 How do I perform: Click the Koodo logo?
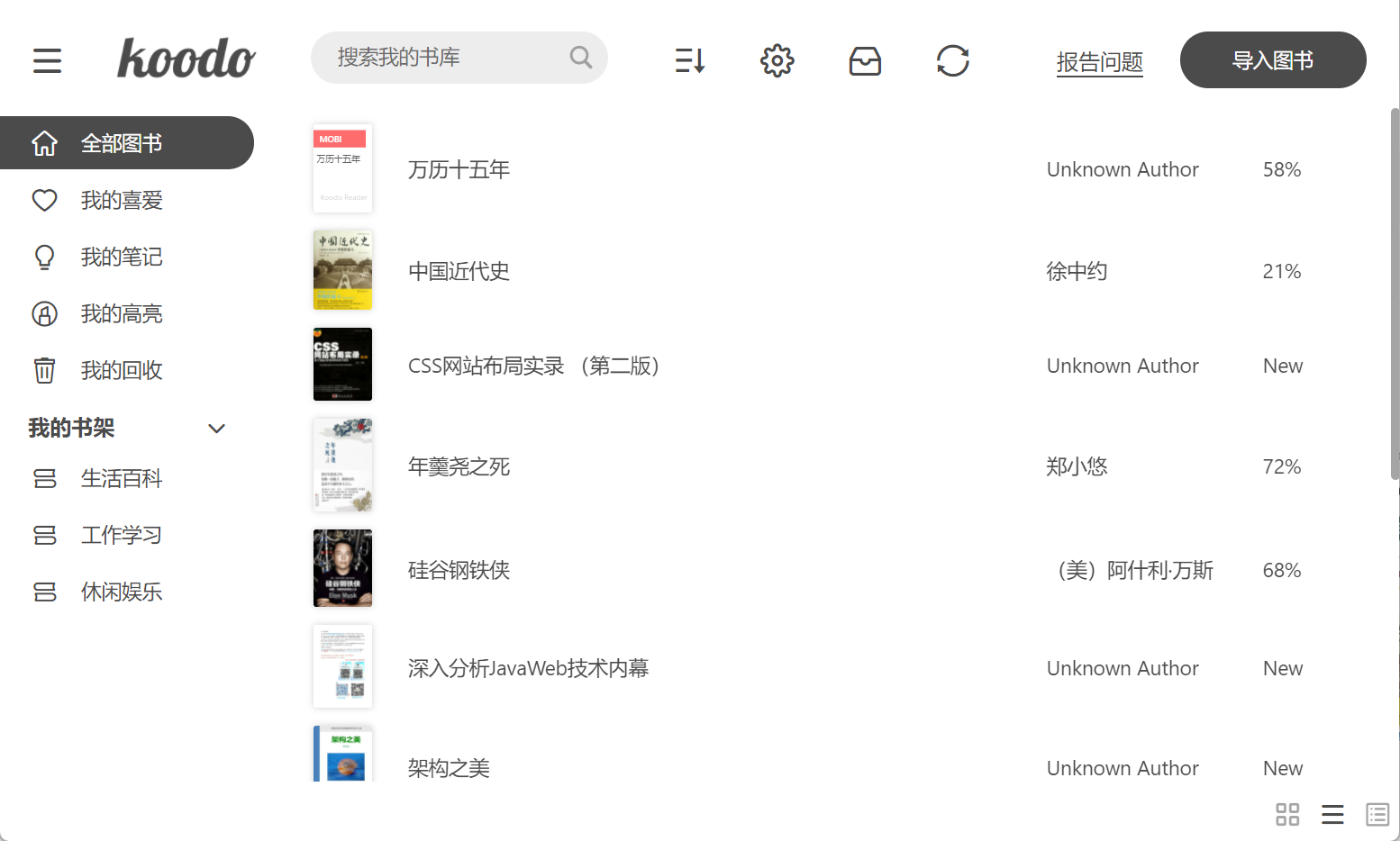coord(186,59)
